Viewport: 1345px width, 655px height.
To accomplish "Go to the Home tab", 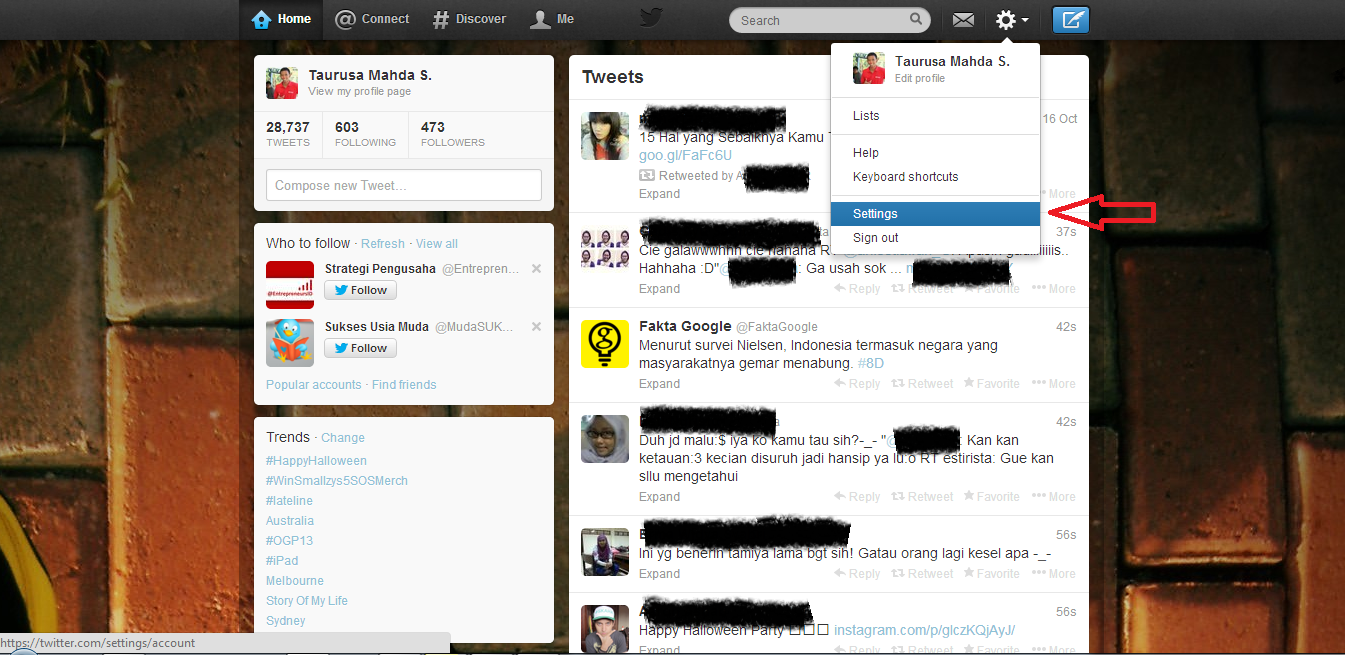I will [281, 19].
